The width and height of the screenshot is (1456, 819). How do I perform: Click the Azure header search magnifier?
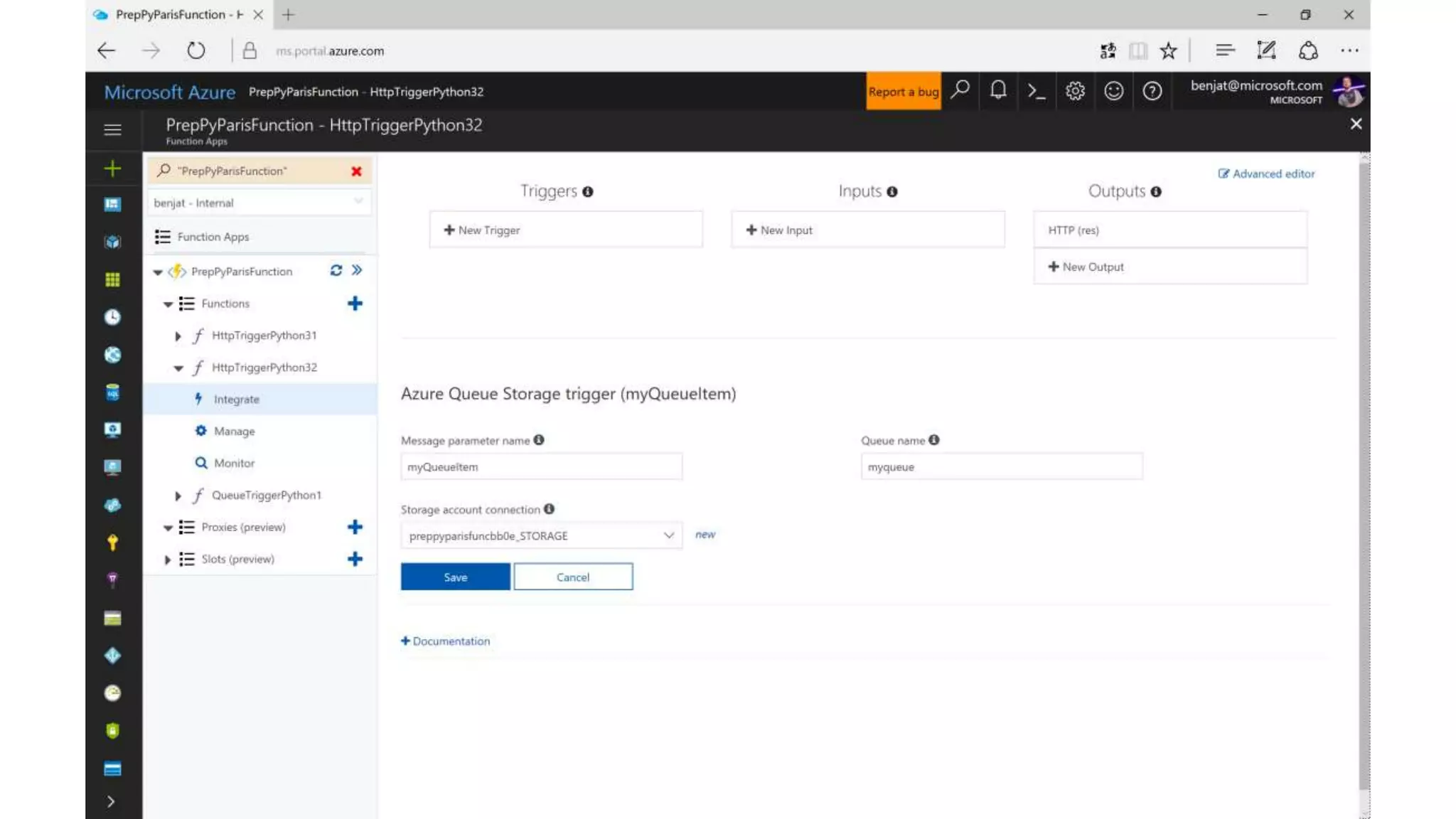click(960, 90)
